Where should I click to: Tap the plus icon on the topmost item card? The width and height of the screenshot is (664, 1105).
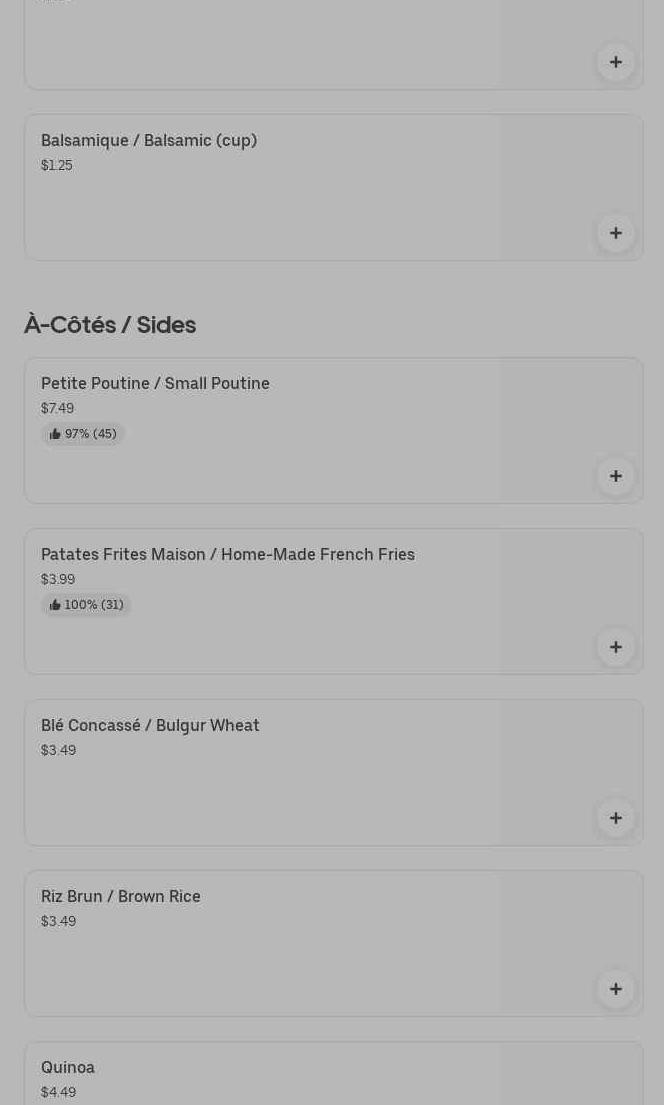615,62
